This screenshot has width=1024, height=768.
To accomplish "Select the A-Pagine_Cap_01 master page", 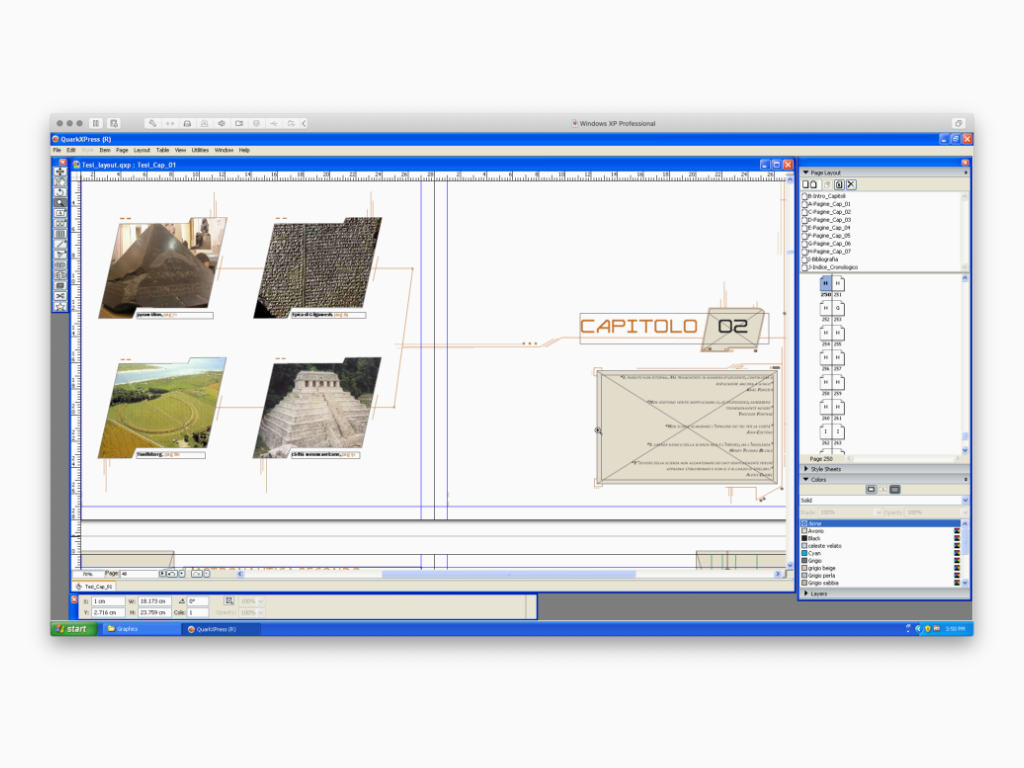I will tap(827, 204).
